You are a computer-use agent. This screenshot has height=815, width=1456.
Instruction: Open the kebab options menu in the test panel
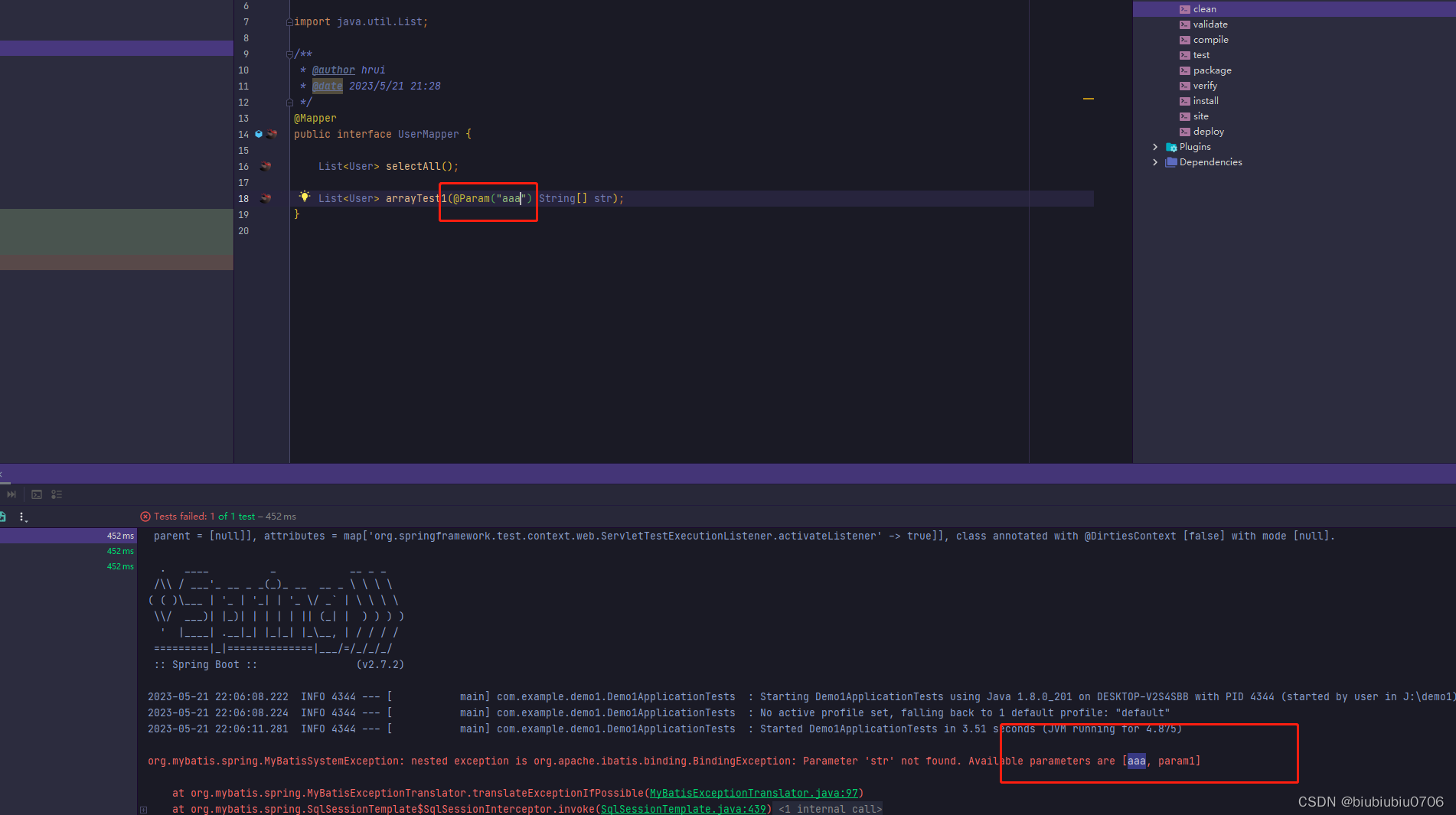[x=23, y=517]
